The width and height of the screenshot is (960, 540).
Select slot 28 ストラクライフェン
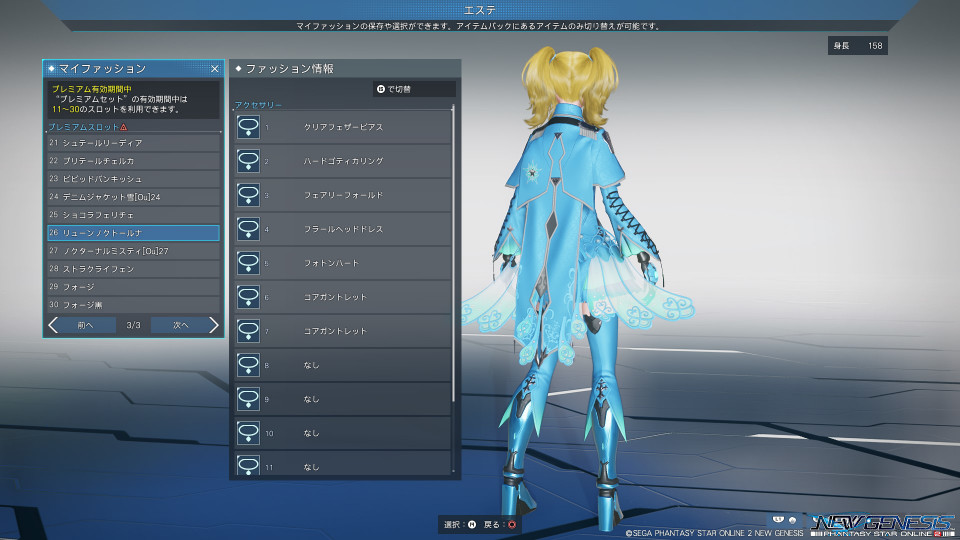[x=133, y=269]
